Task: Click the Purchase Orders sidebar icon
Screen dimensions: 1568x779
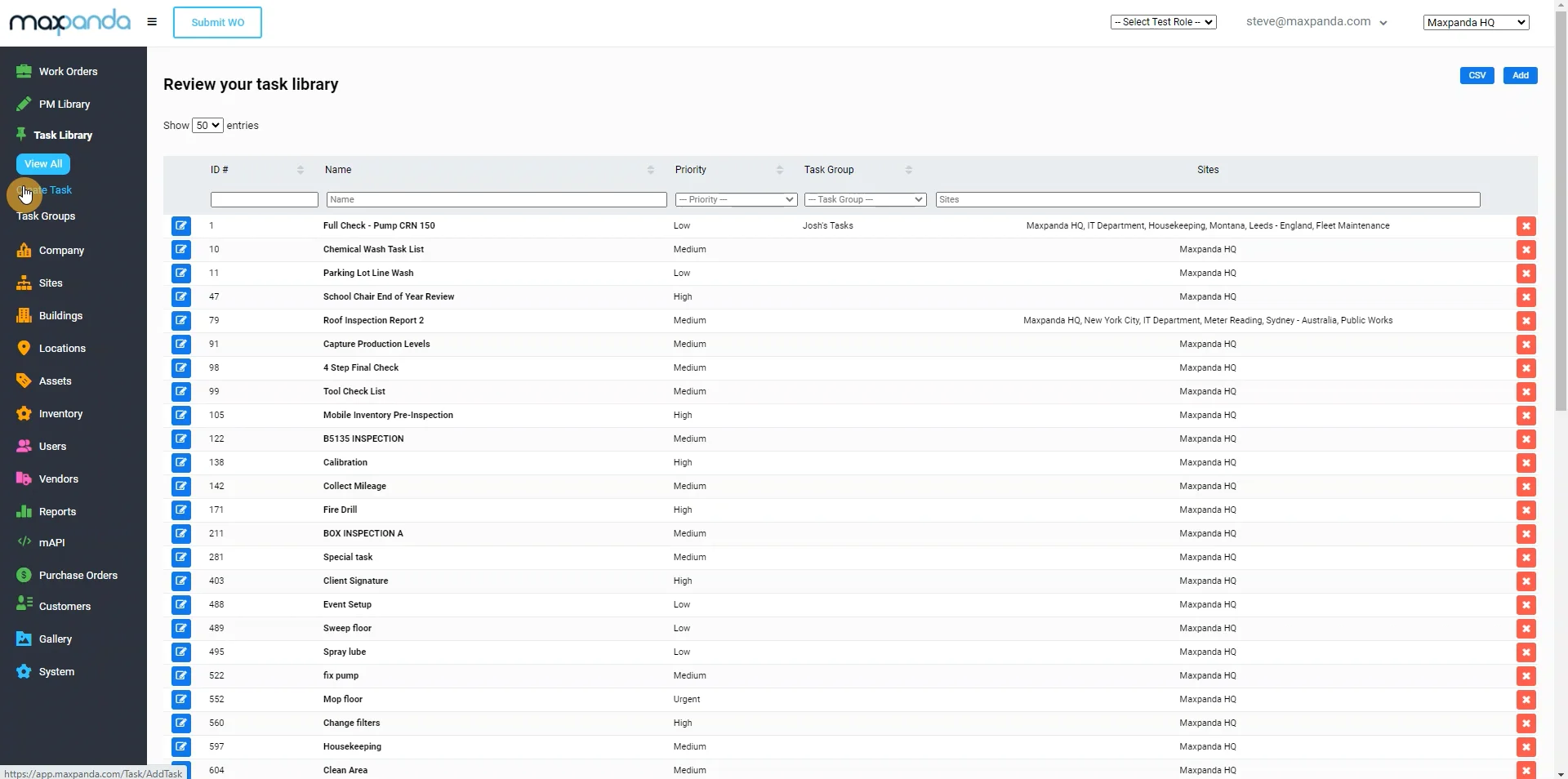Action: (24, 575)
